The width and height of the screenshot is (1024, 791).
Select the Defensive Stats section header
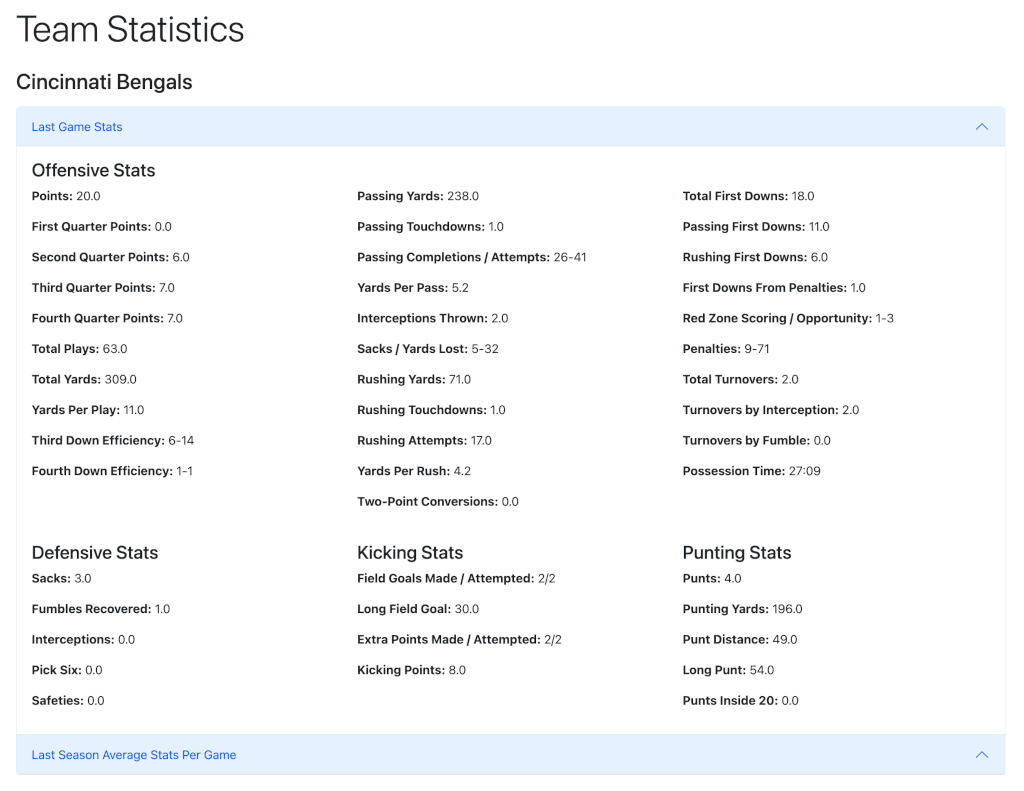[94, 552]
